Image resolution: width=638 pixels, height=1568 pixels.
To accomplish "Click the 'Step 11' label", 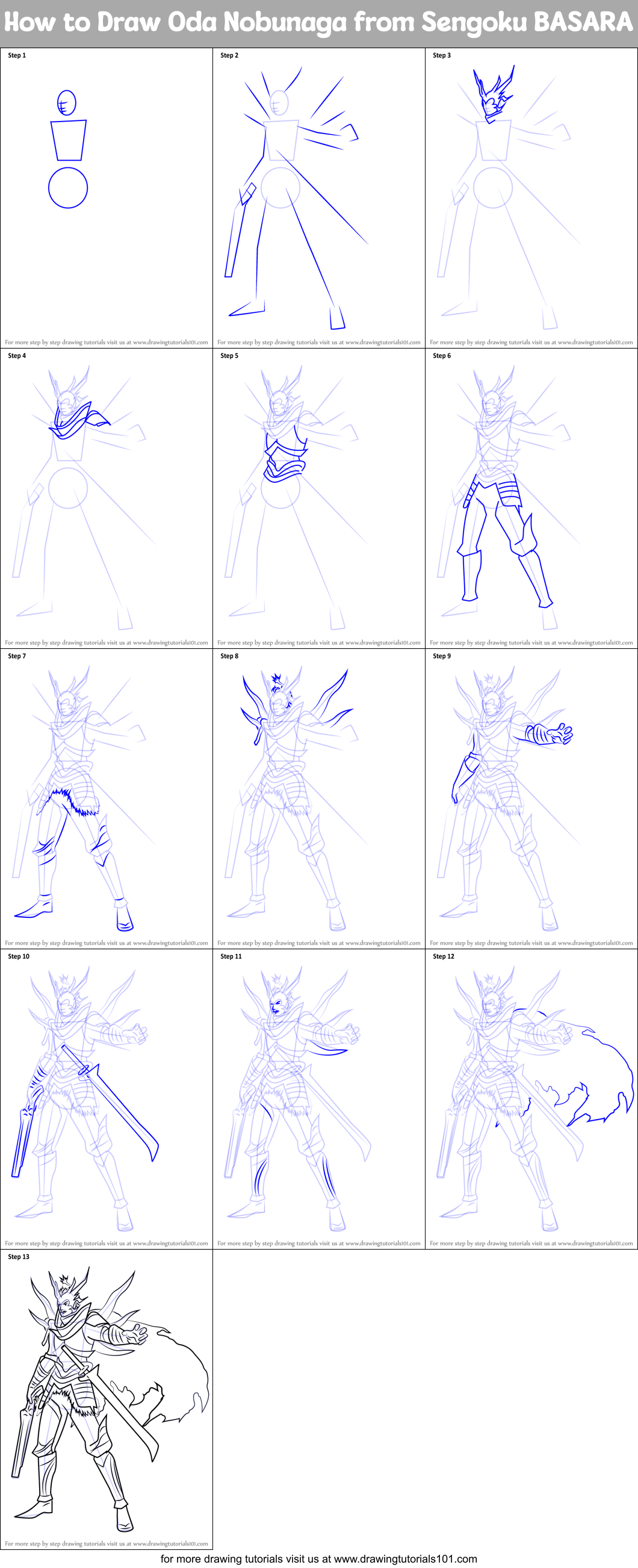I will click(231, 956).
